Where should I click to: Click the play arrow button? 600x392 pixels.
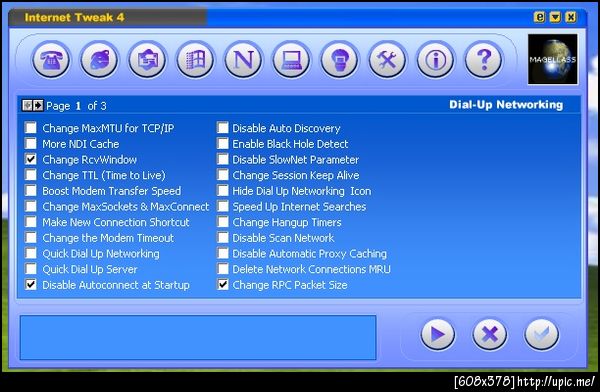point(438,335)
